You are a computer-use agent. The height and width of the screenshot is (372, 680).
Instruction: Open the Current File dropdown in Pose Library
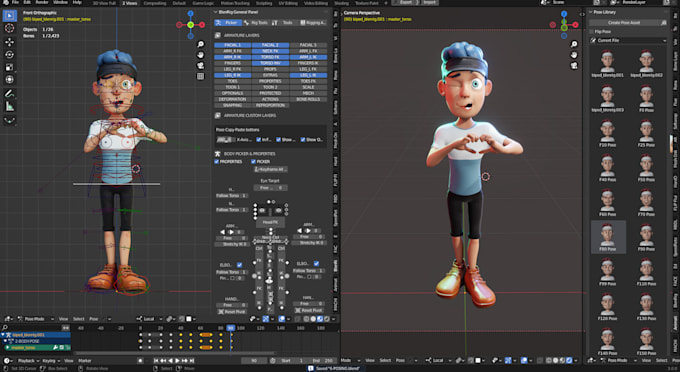(628, 40)
